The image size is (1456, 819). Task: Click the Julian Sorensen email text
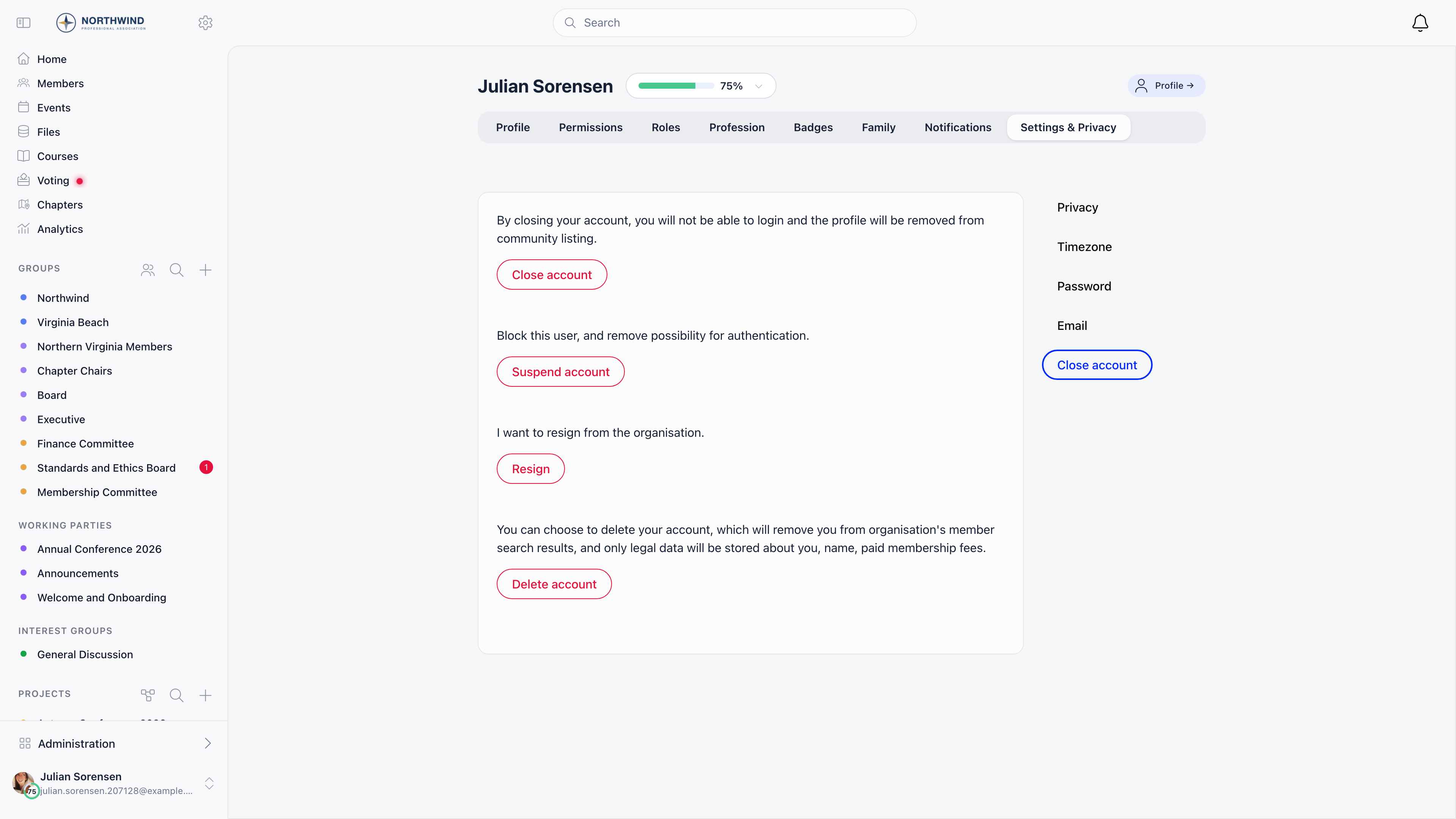116,791
